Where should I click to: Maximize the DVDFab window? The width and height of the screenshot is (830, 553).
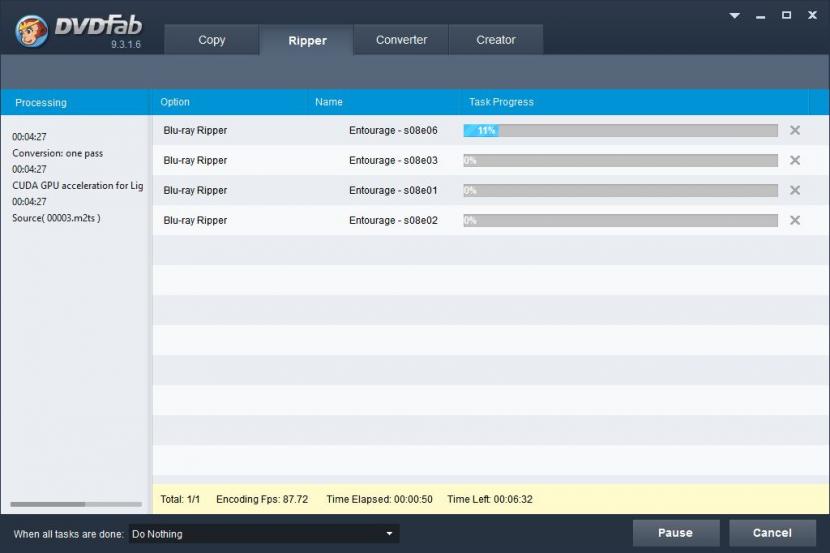[786, 15]
